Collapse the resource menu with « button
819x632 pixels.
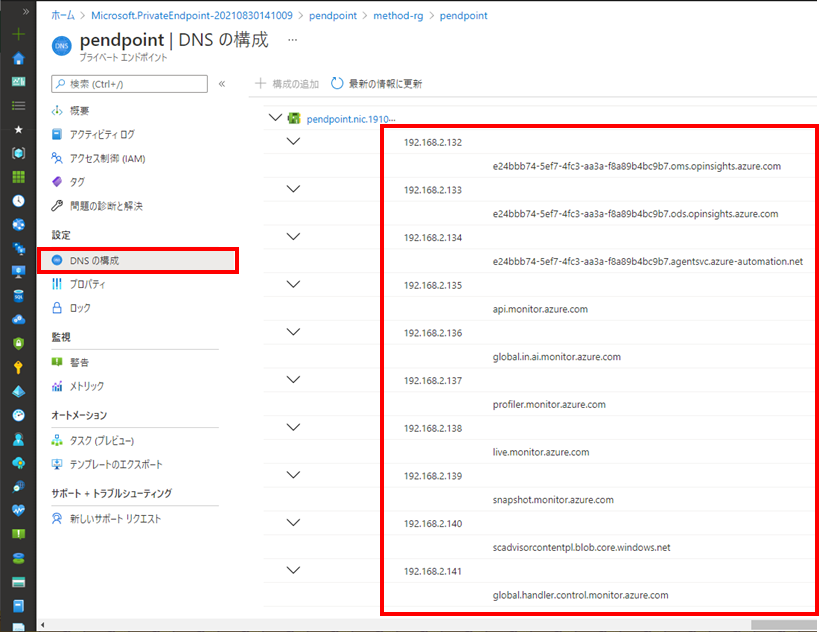click(222, 84)
